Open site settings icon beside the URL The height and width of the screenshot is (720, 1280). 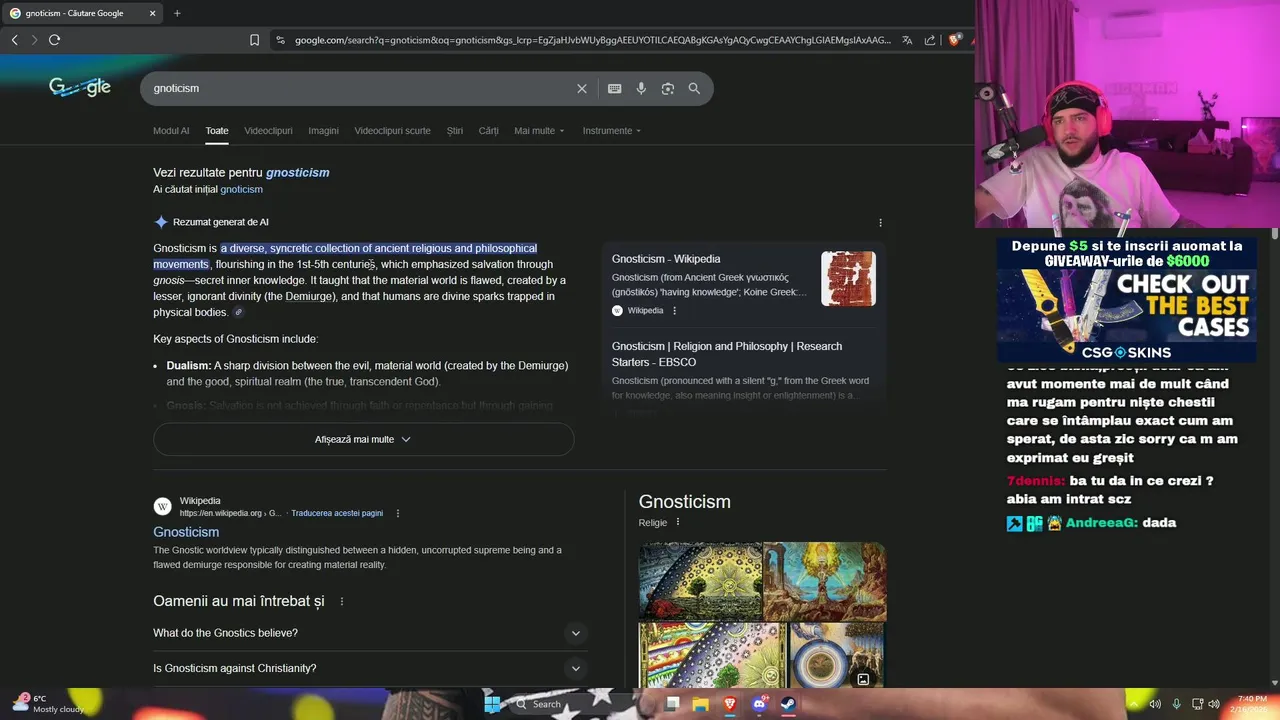[x=280, y=40]
